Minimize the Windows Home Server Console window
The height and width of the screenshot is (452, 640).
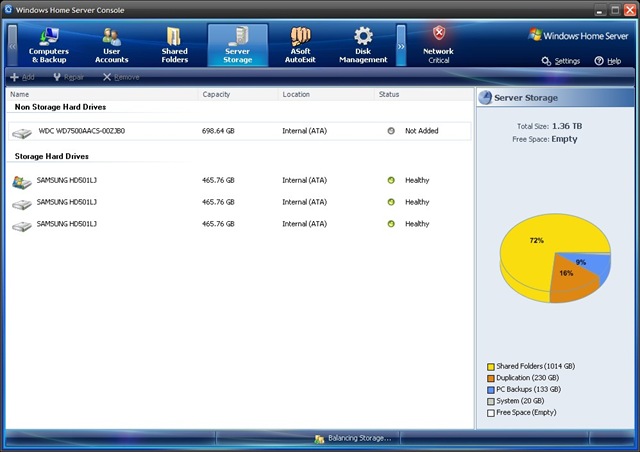[600, 10]
